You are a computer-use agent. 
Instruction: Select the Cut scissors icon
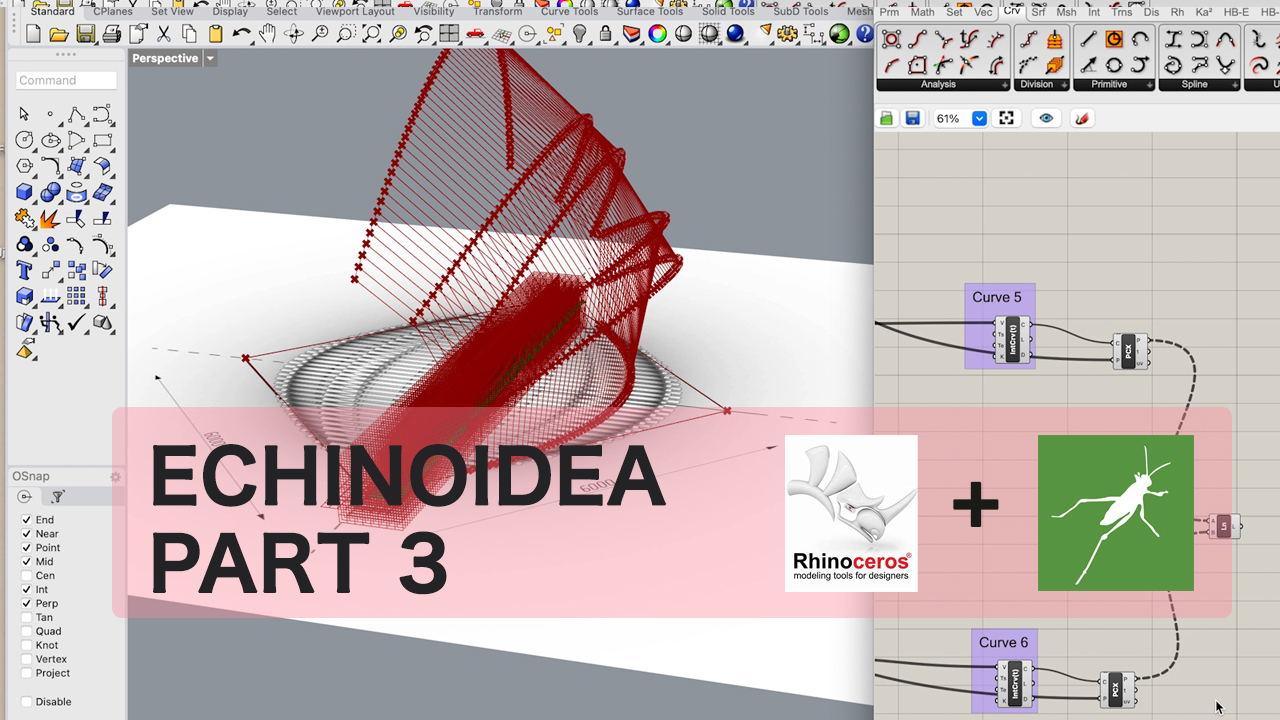pos(163,34)
